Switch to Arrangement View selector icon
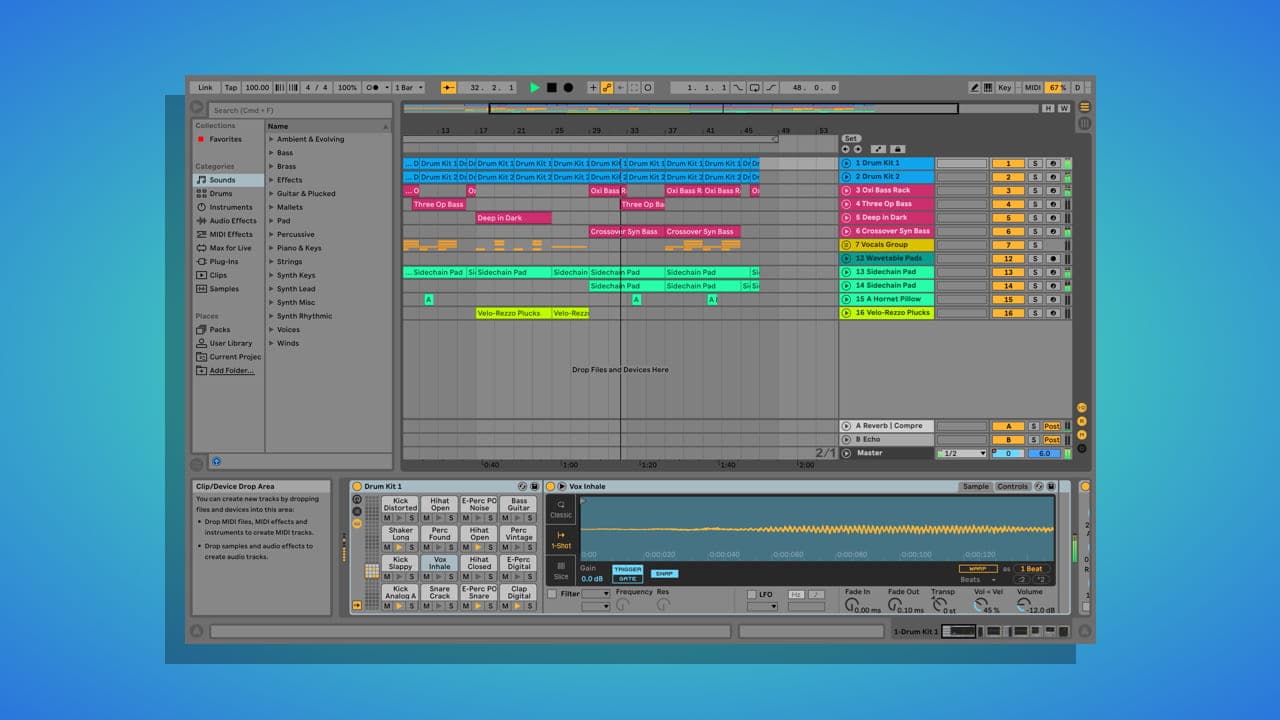 tap(1084, 107)
